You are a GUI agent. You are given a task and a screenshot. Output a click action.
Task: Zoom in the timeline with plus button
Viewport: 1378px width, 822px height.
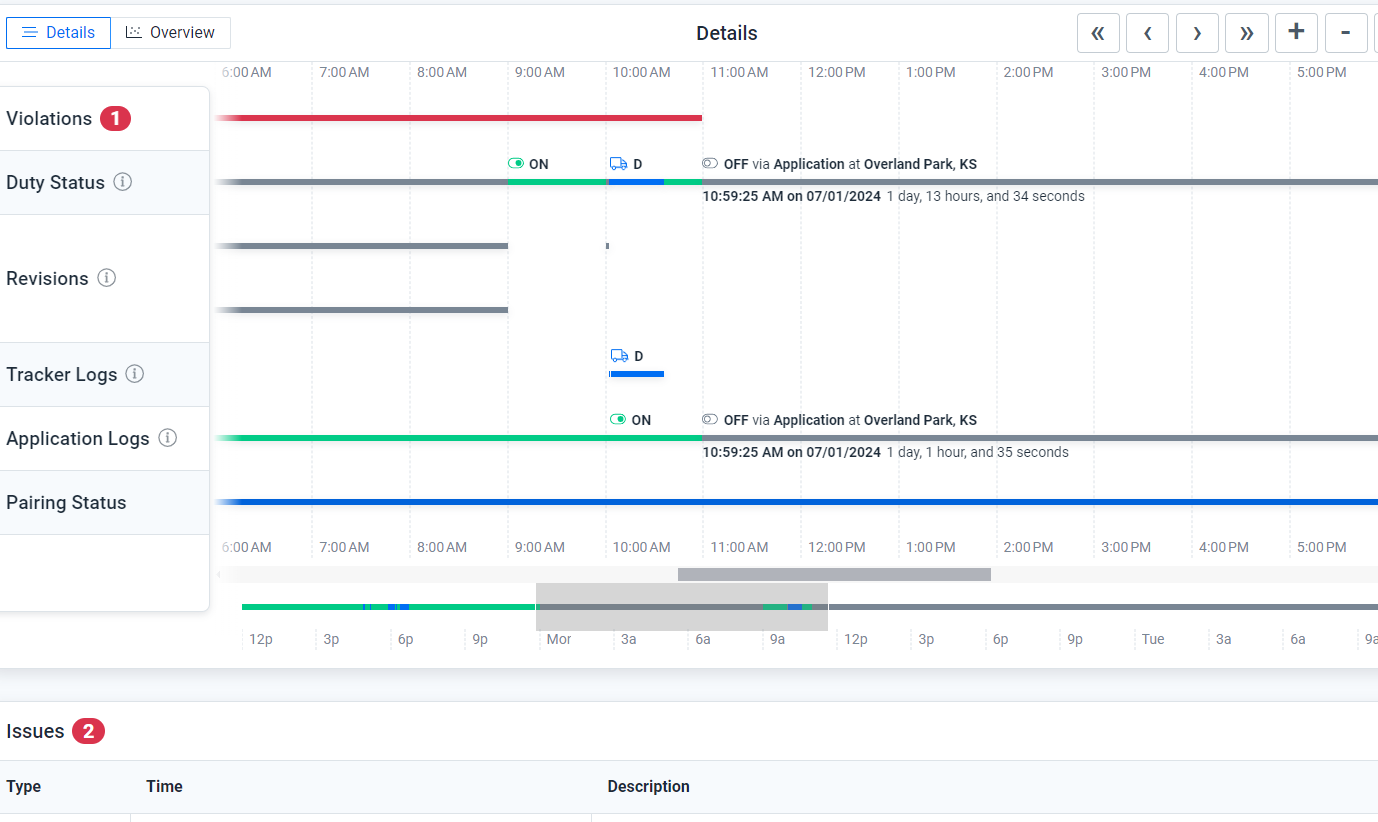[x=1296, y=33]
